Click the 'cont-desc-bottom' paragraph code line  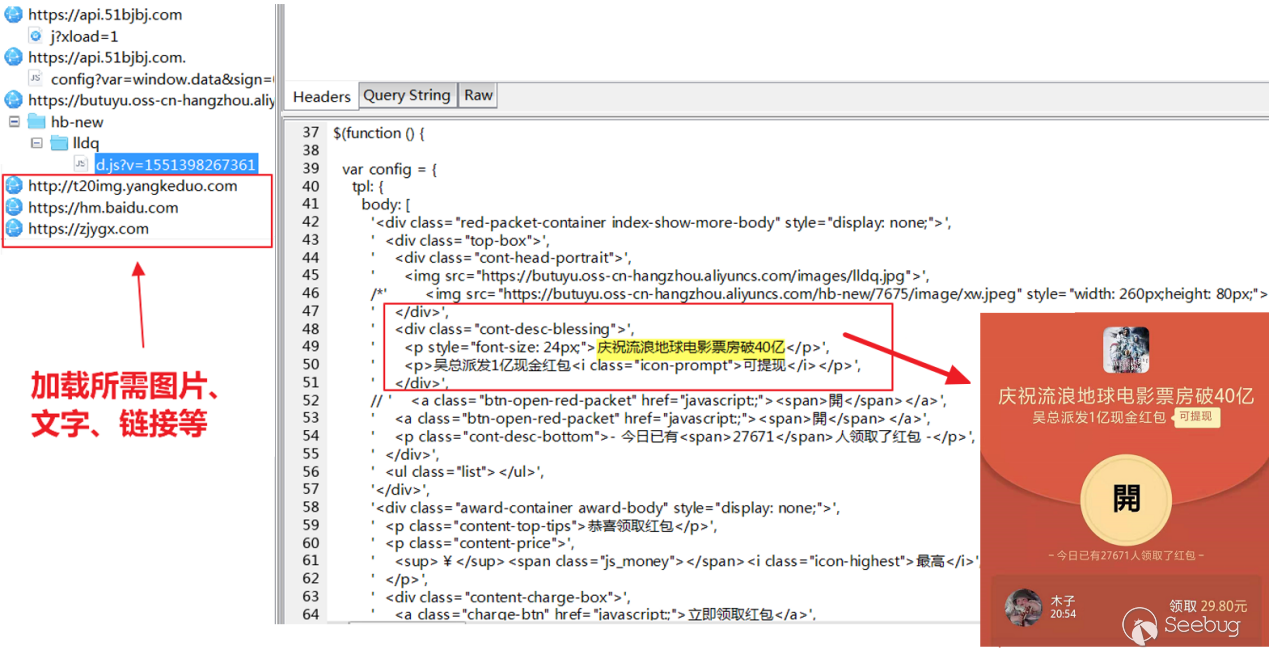(673, 437)
